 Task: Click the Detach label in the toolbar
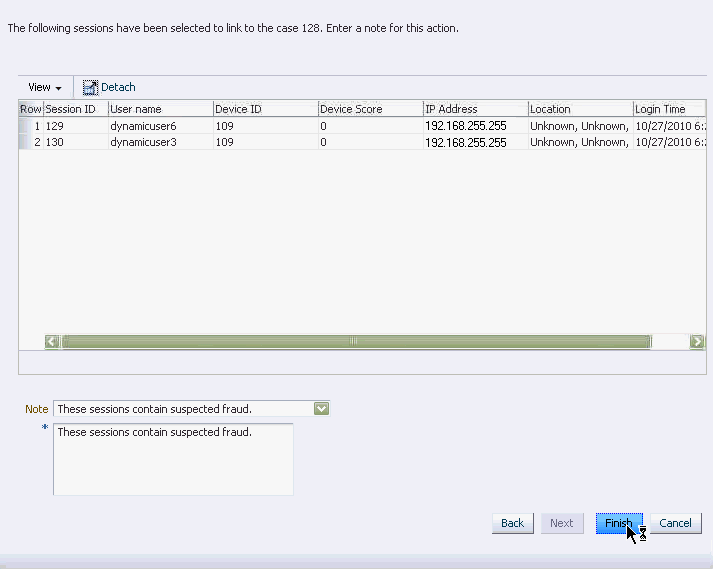click(x=118, y=87)
